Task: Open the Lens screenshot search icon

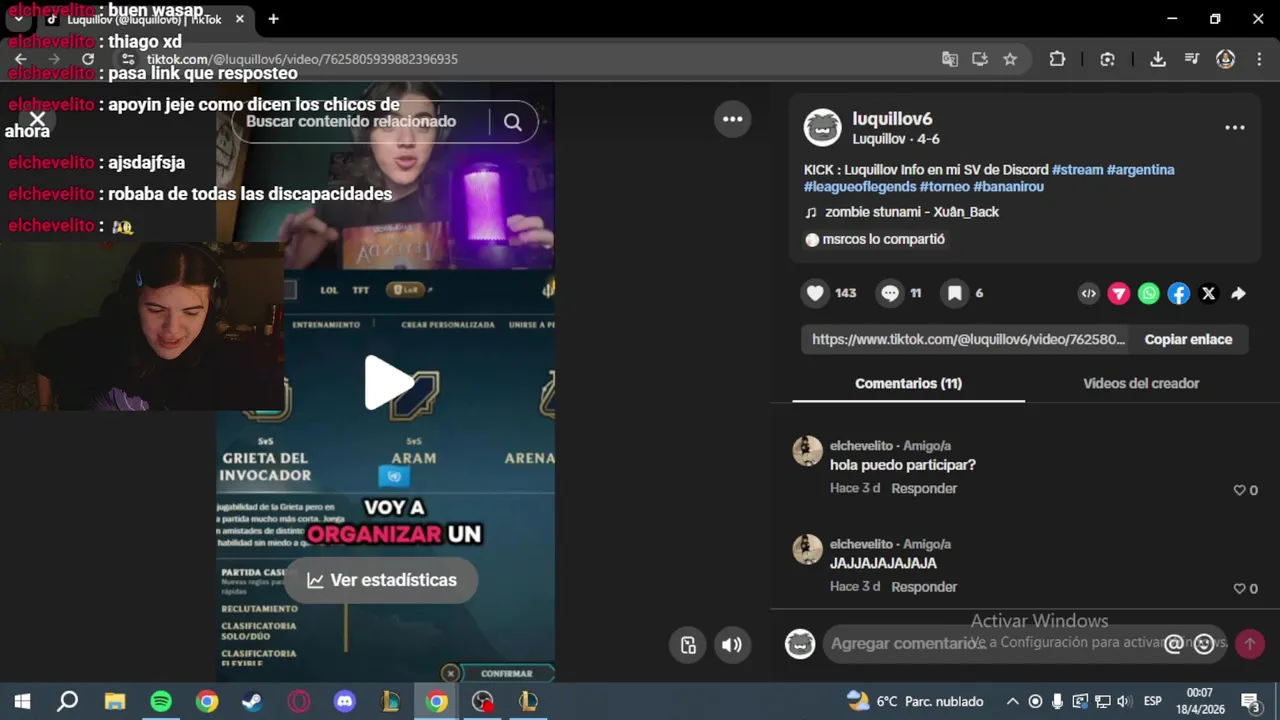Action: pyautogui.click(x=1107, y=59)
